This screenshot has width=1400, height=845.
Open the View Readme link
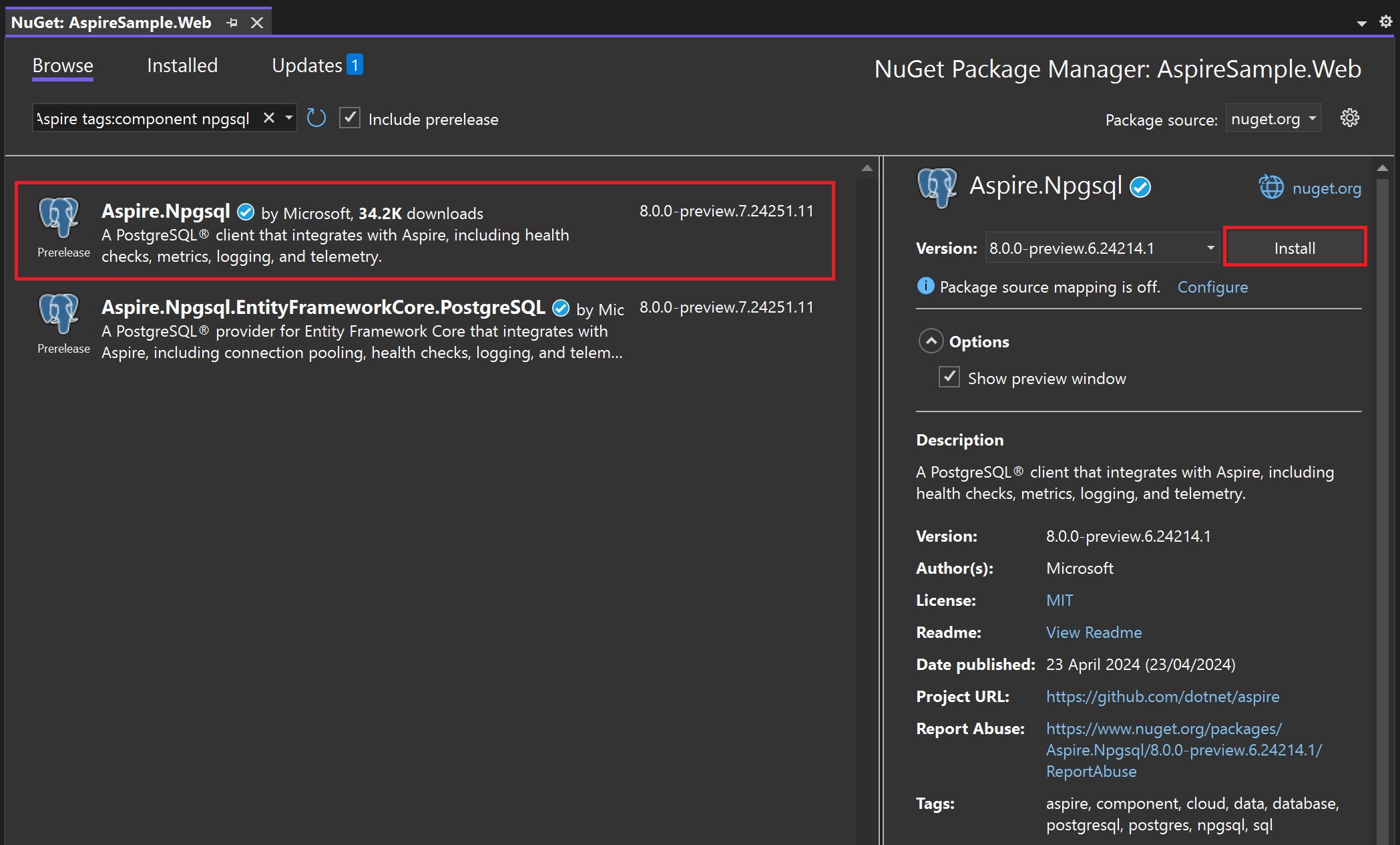[x=1093, y=632]
